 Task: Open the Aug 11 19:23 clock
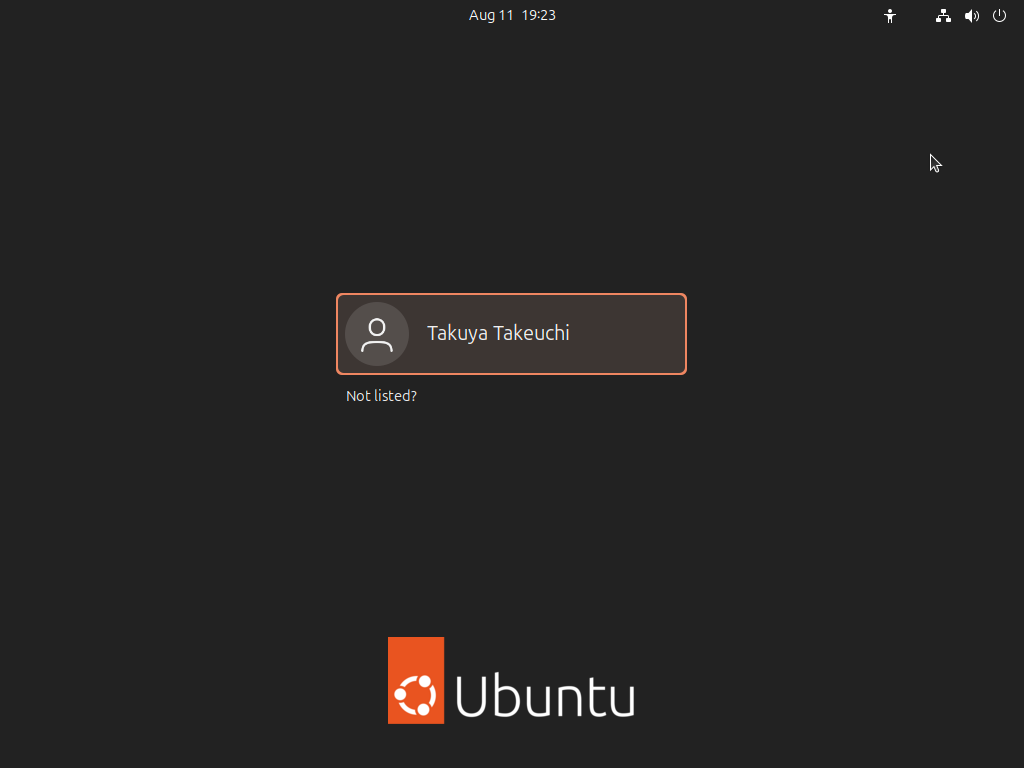click(x=512, y=15)
